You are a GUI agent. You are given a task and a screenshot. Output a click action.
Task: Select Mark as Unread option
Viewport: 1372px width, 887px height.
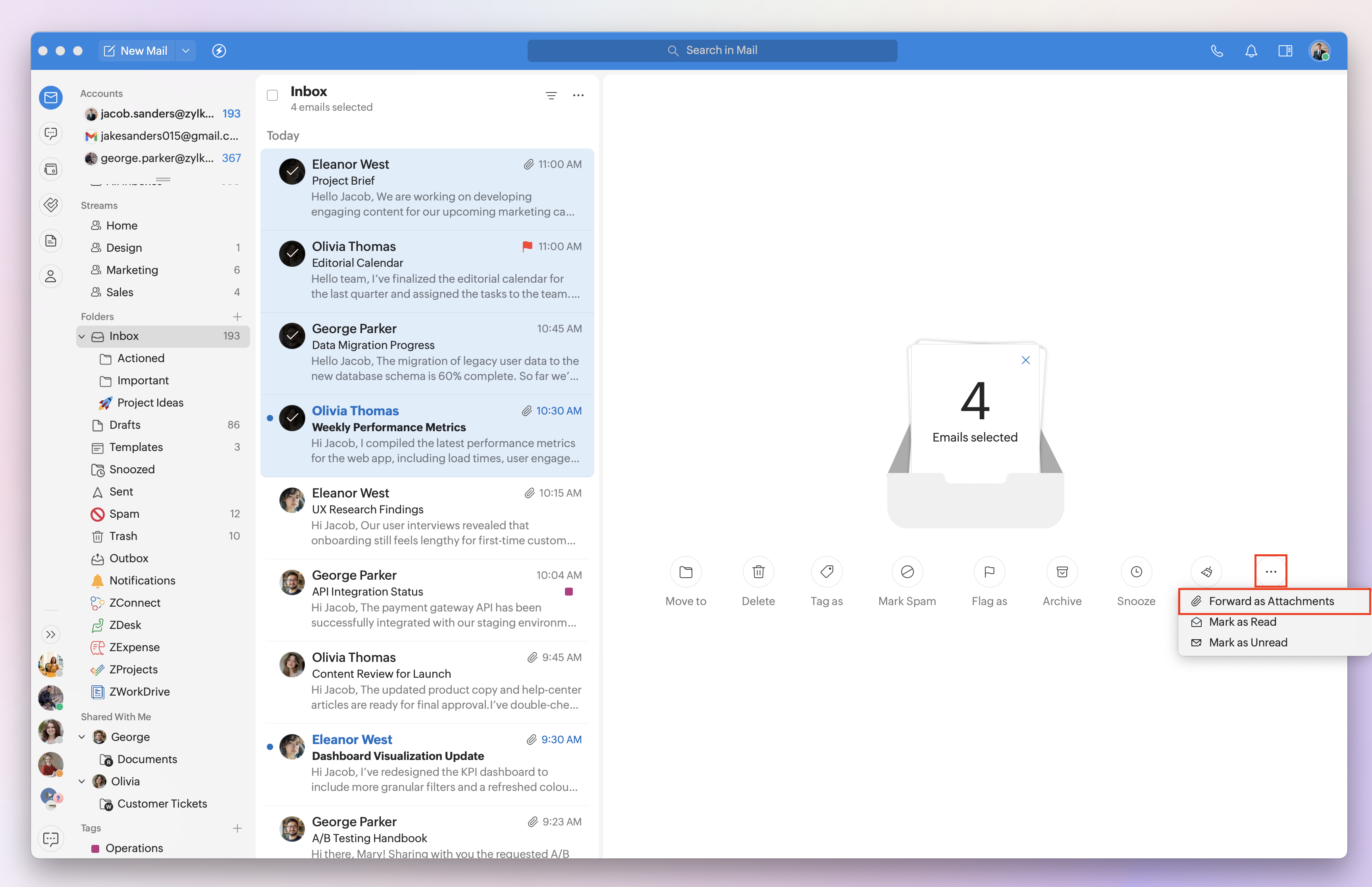tap(1248, 643)
